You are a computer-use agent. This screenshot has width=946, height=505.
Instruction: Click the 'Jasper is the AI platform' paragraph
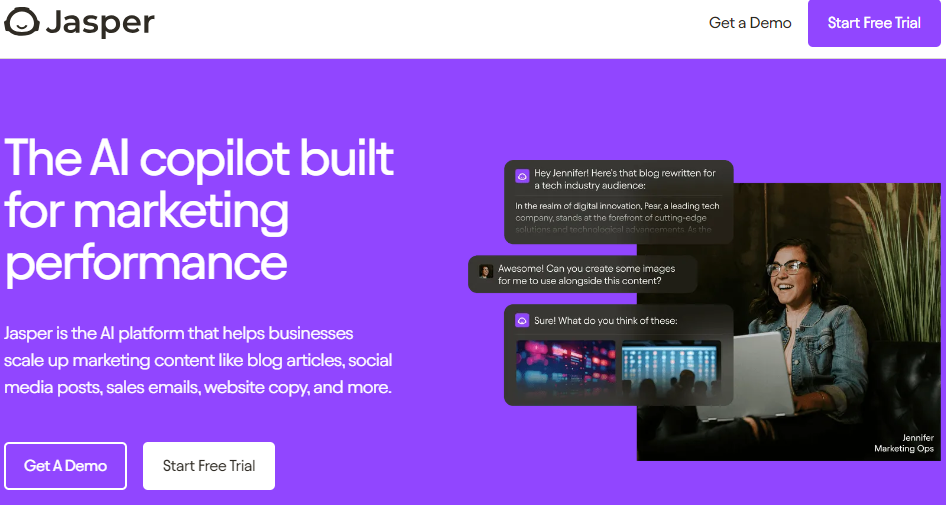(x=198, y=360)
